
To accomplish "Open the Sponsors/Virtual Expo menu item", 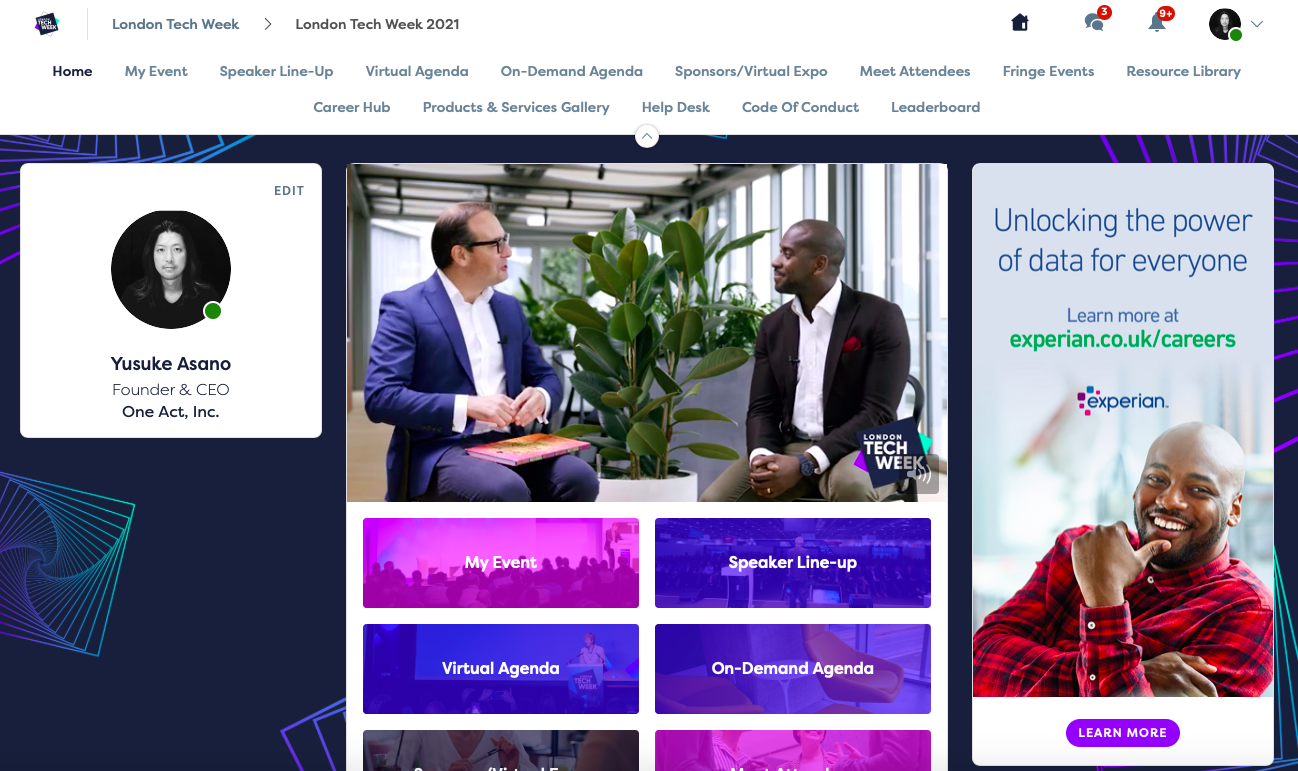I will (751, 71).
